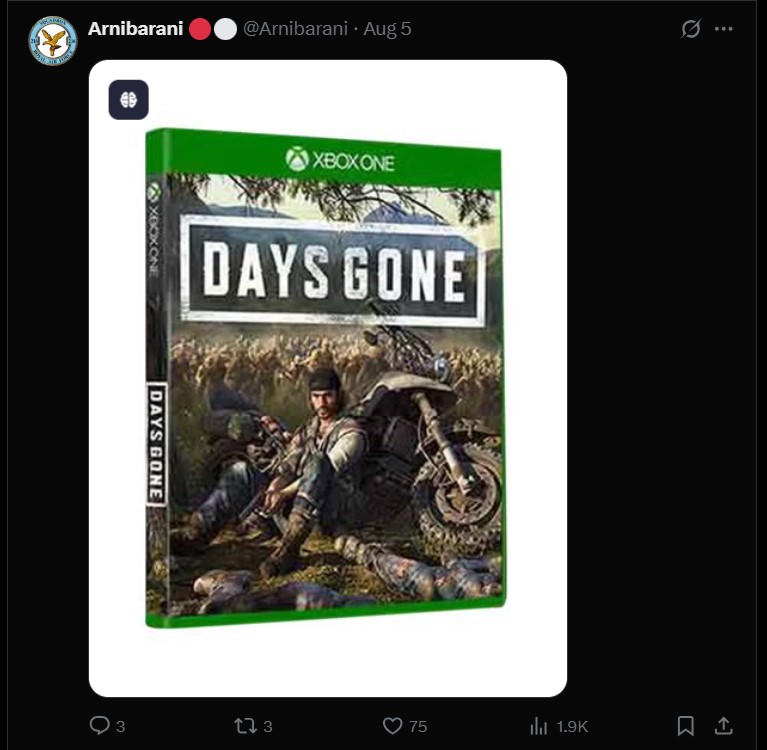Open the Aug 5 post timestamp

pyautogui.click(x=387, y=29)
